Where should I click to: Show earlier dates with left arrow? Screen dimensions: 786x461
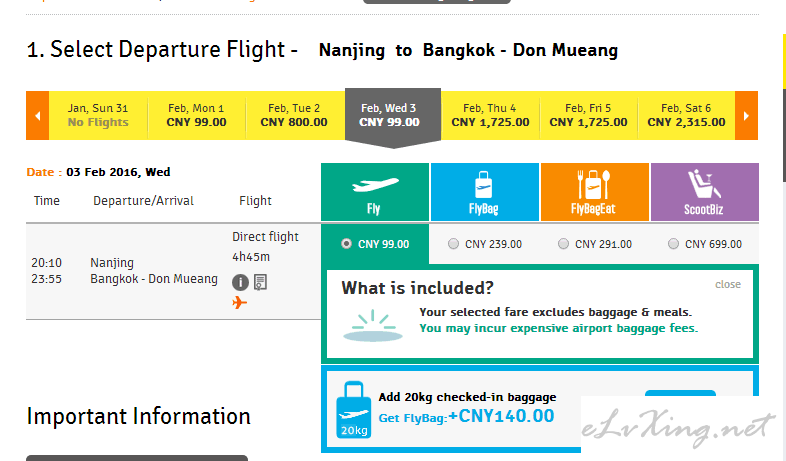pyautogui.click(x=38, y=116)
